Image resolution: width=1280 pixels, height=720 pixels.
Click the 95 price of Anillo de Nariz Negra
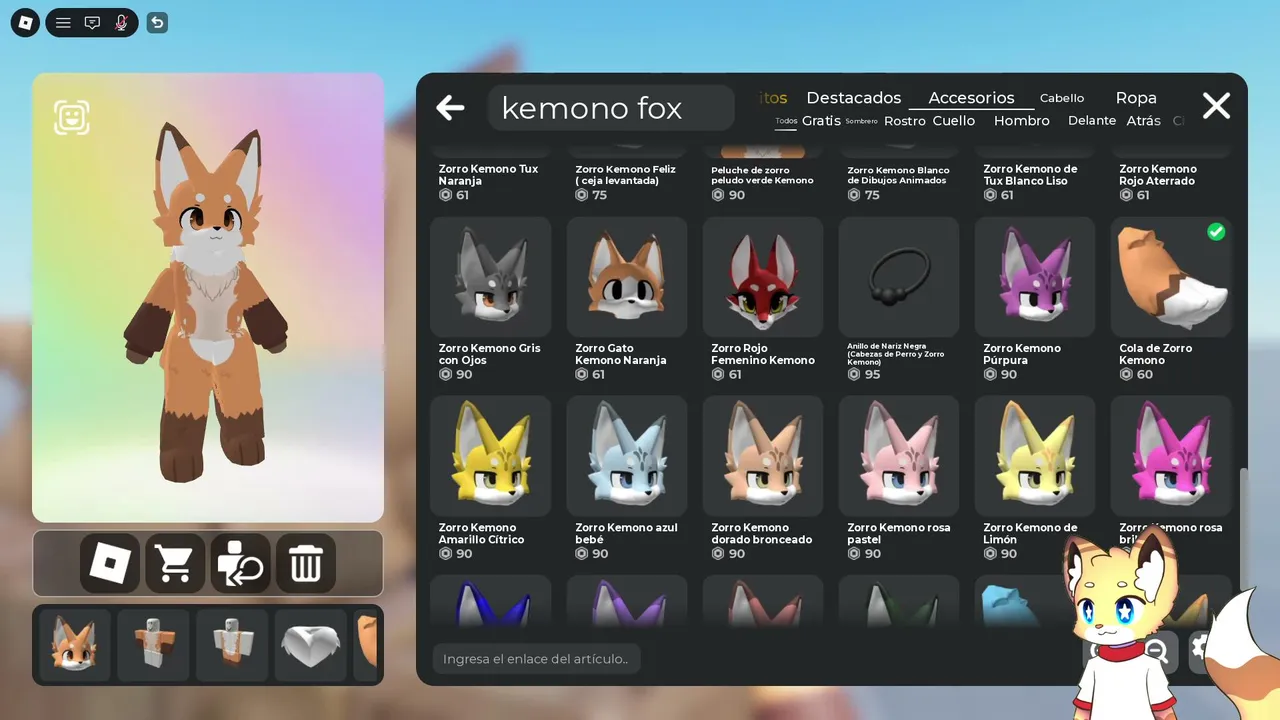873,374
